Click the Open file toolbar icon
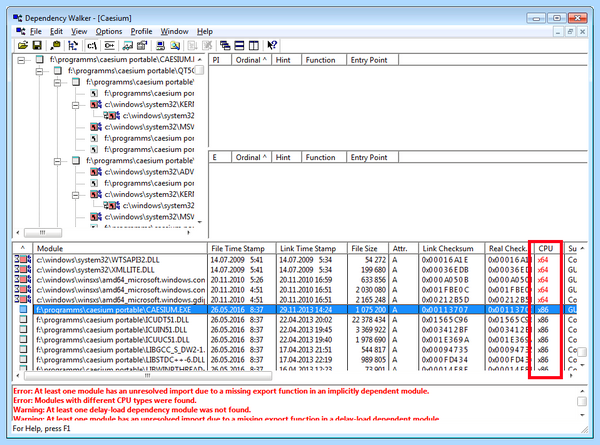This screenshot has width=600, height=445. 23,46
